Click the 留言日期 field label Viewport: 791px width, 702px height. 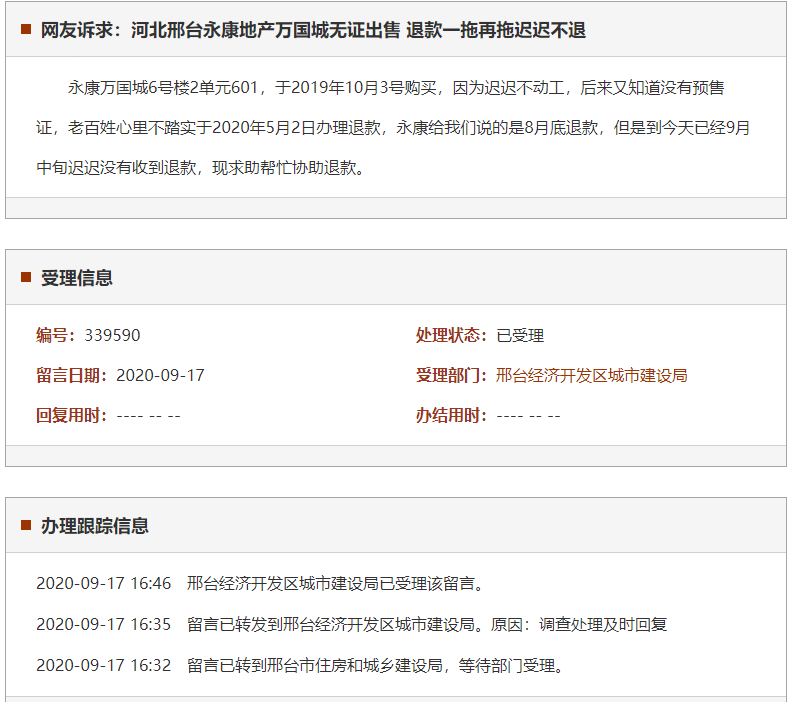coord(71,375)
